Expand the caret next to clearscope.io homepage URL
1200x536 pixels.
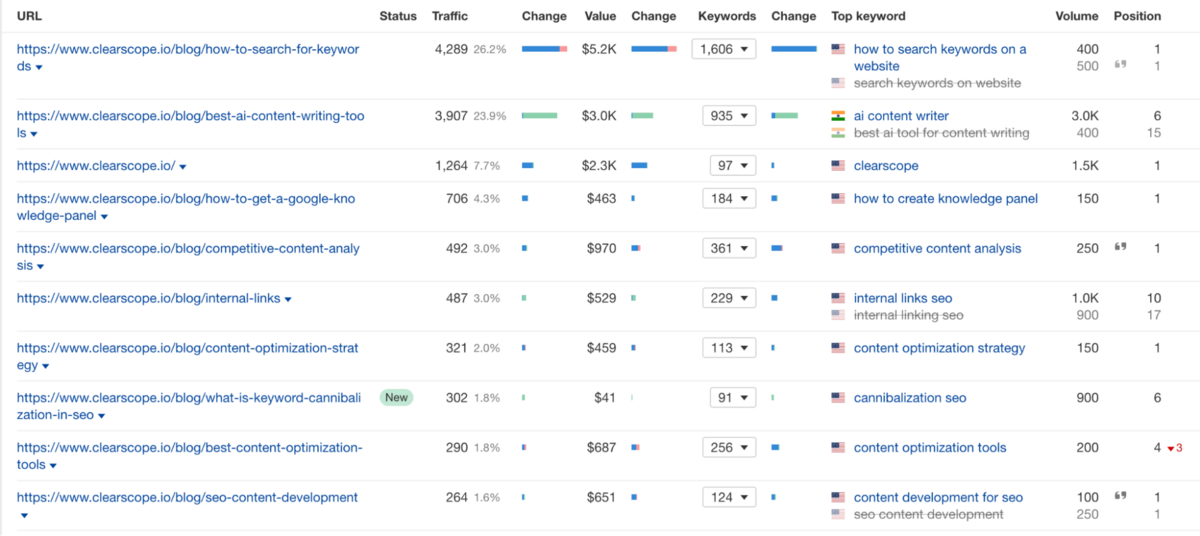182,167
